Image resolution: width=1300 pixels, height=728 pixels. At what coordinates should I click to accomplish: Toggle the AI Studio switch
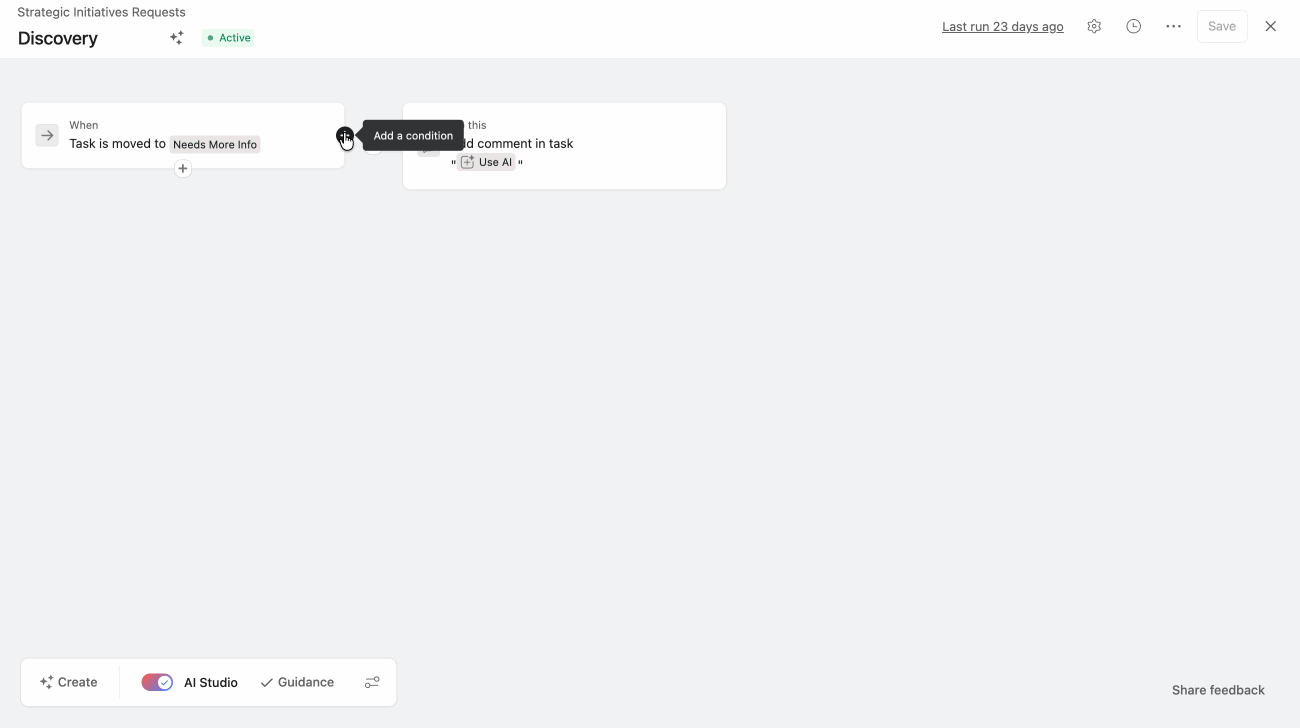pos(157,682)
